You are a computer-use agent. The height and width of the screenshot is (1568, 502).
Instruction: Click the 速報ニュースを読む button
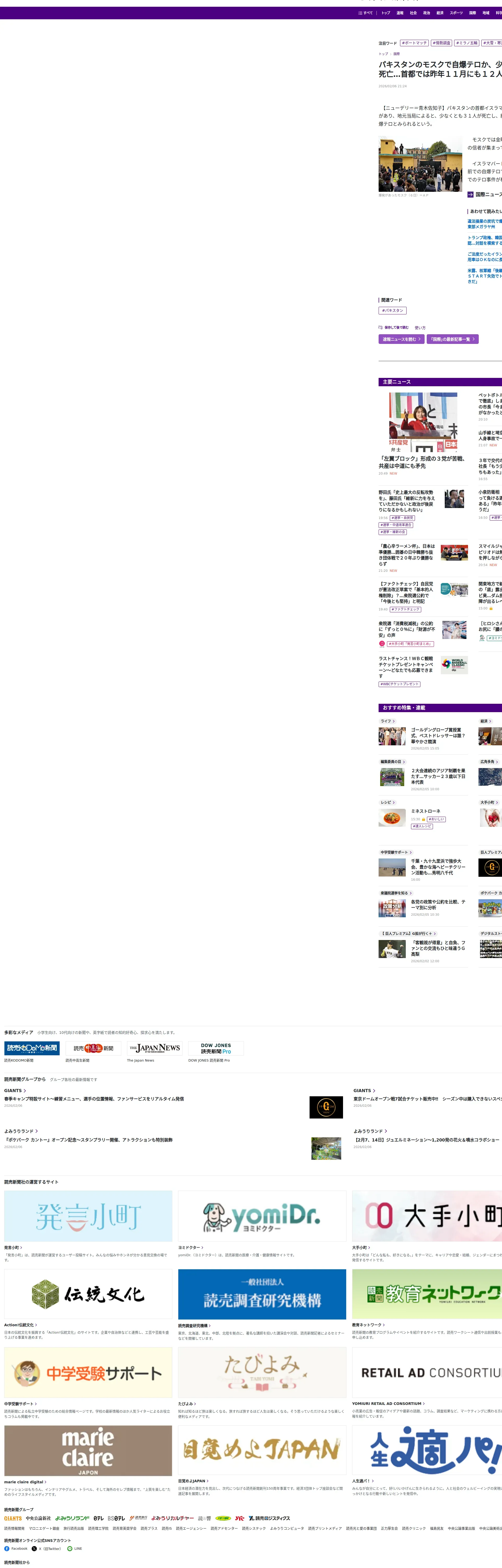pyautogui.click(x=402, y=339)
